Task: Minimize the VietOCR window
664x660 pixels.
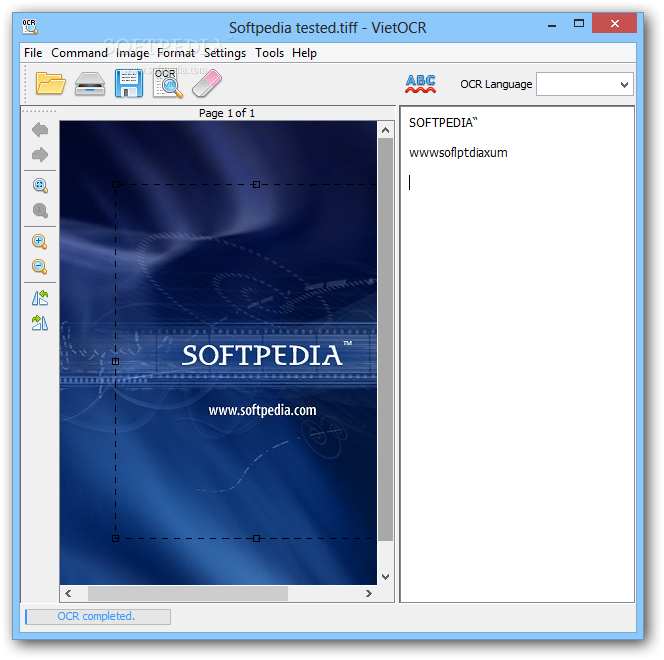Action: (x=552, y=25)
